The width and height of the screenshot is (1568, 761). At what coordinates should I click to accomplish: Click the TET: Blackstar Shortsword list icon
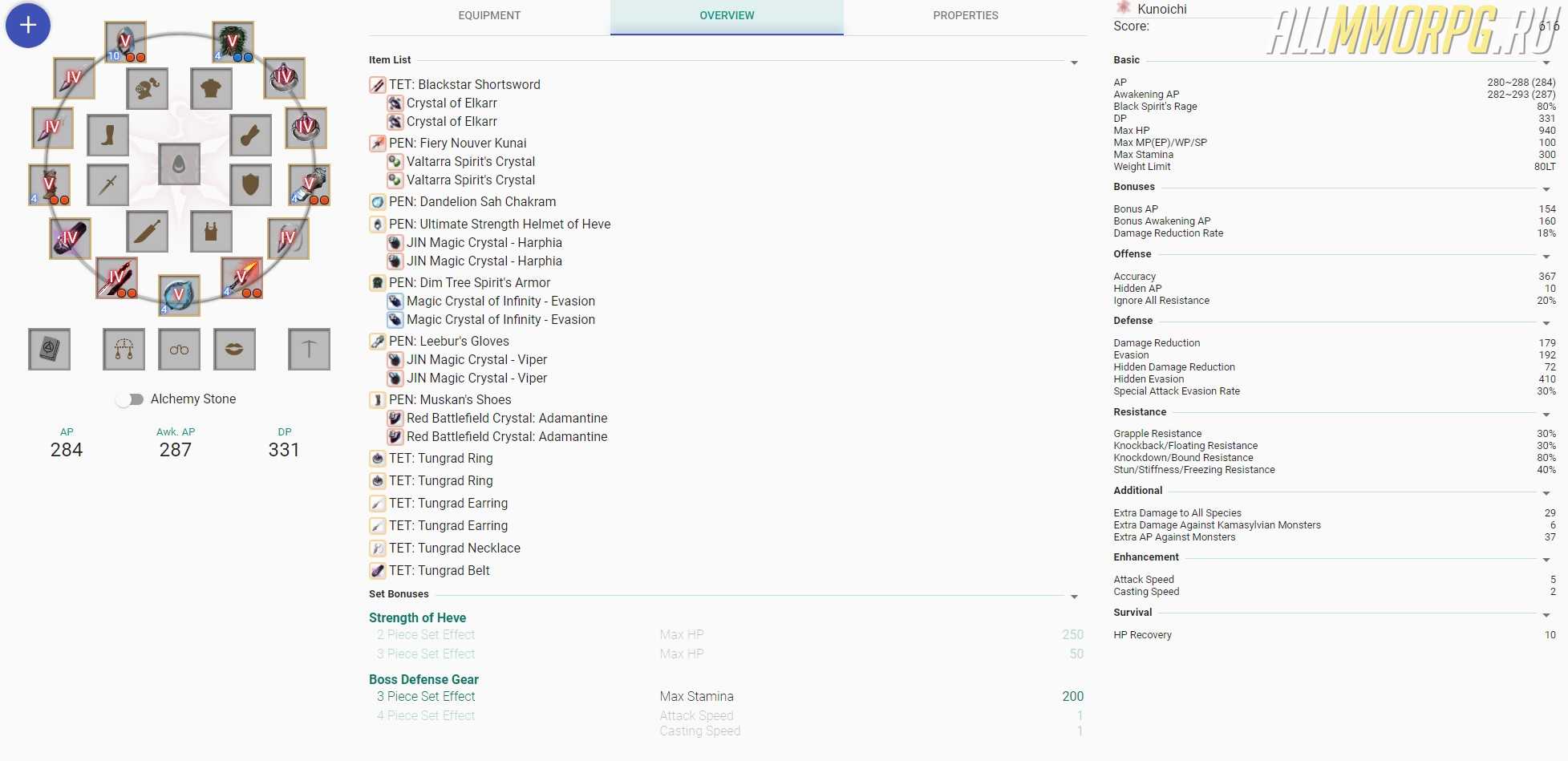point(378,85)
